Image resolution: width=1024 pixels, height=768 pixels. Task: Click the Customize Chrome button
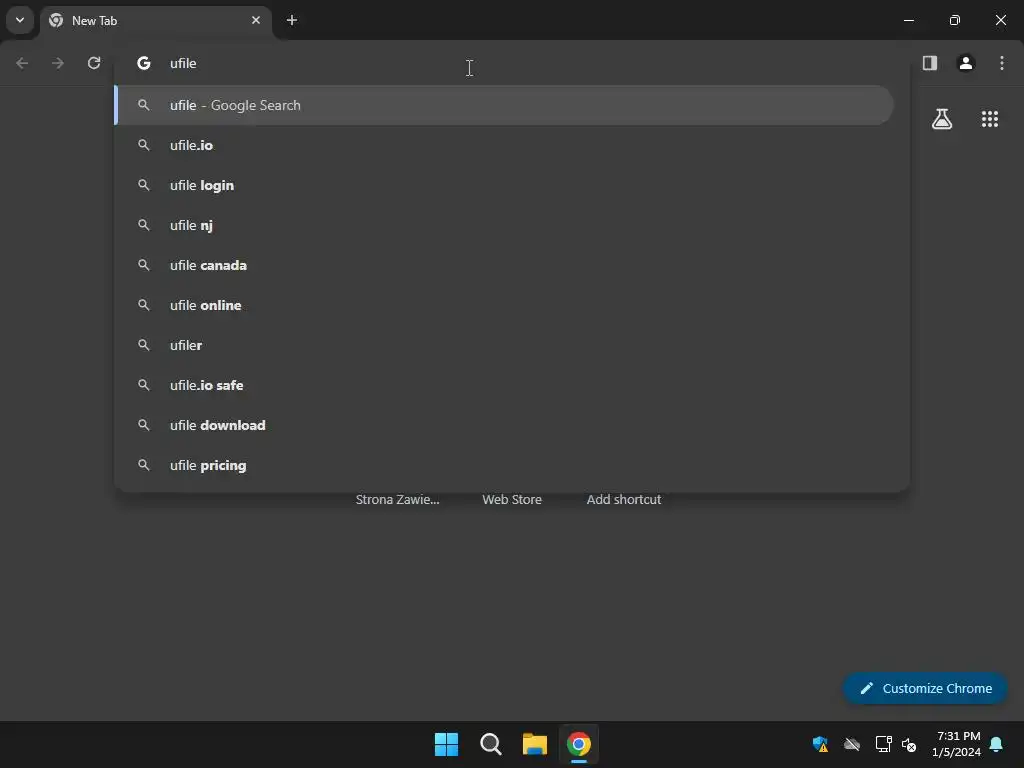(x=925, y=688)
